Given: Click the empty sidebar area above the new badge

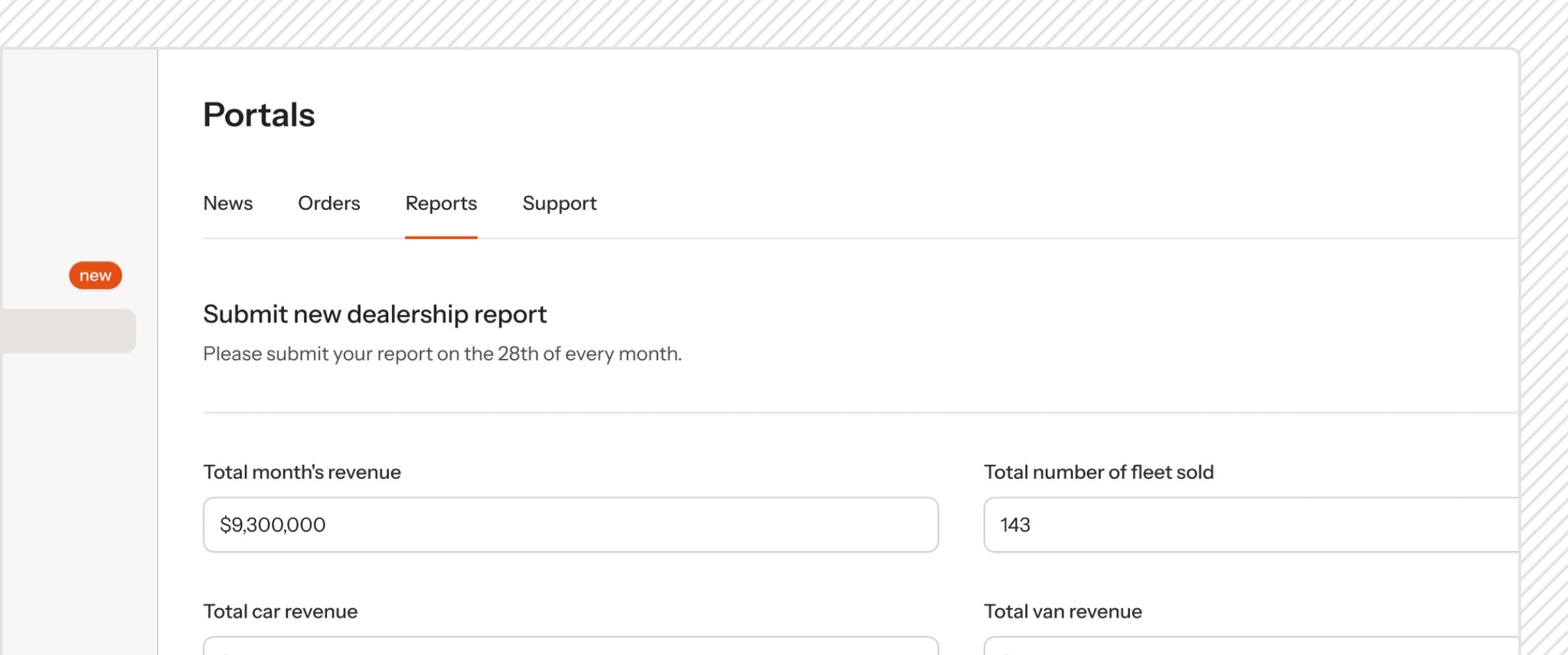Looking at the screenshot, I should [79, 153].
